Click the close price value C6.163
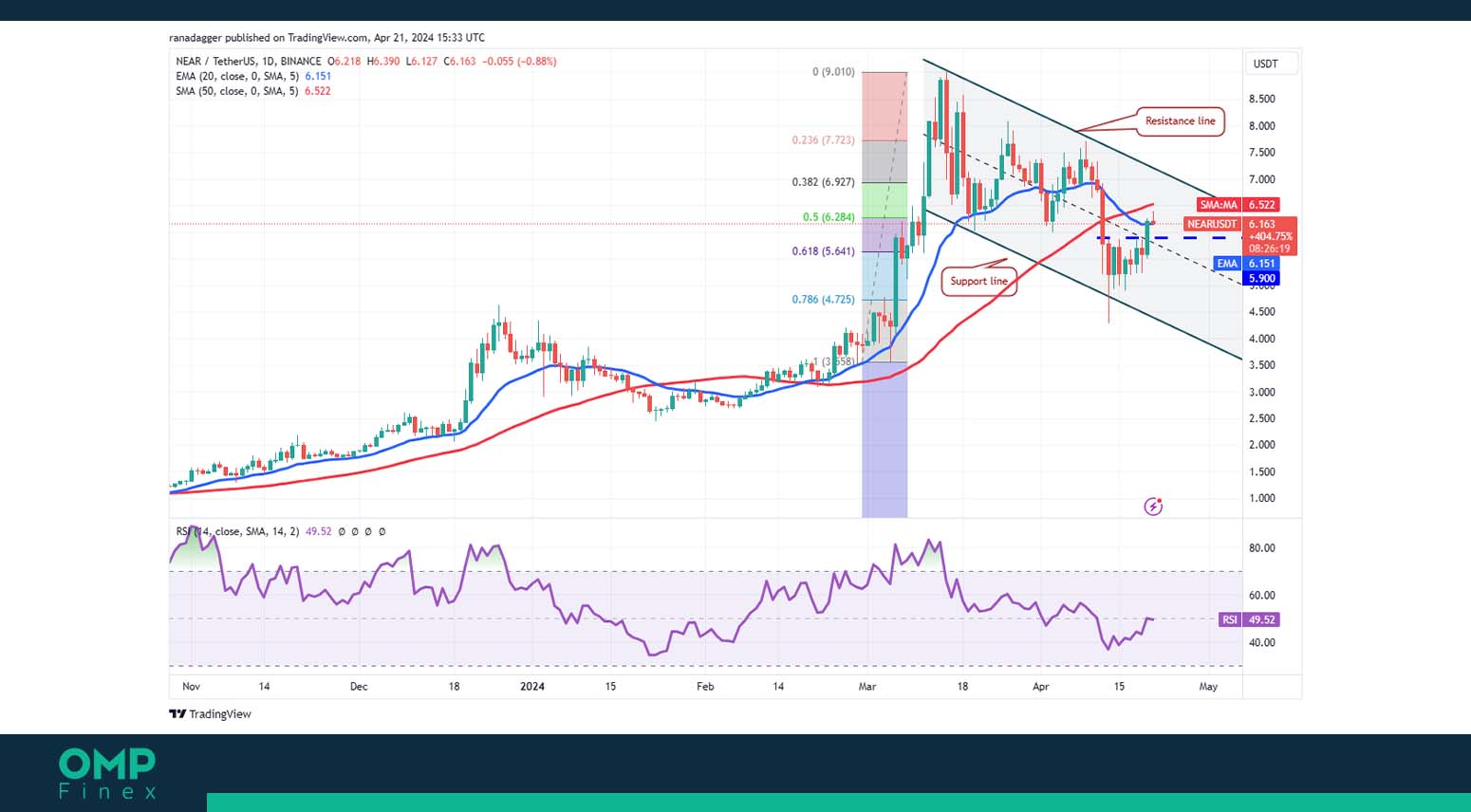1471x812 pixels. tap(460, 62)
